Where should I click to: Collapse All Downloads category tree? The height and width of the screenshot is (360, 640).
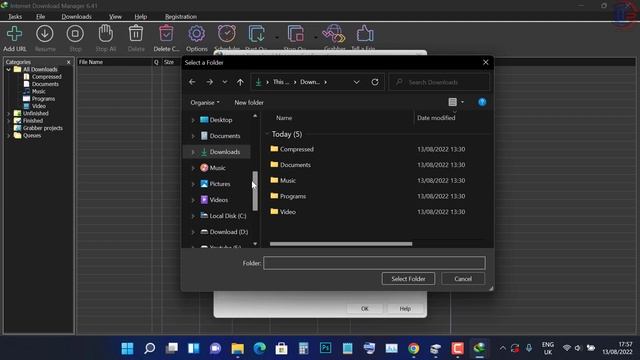point(9,69)
